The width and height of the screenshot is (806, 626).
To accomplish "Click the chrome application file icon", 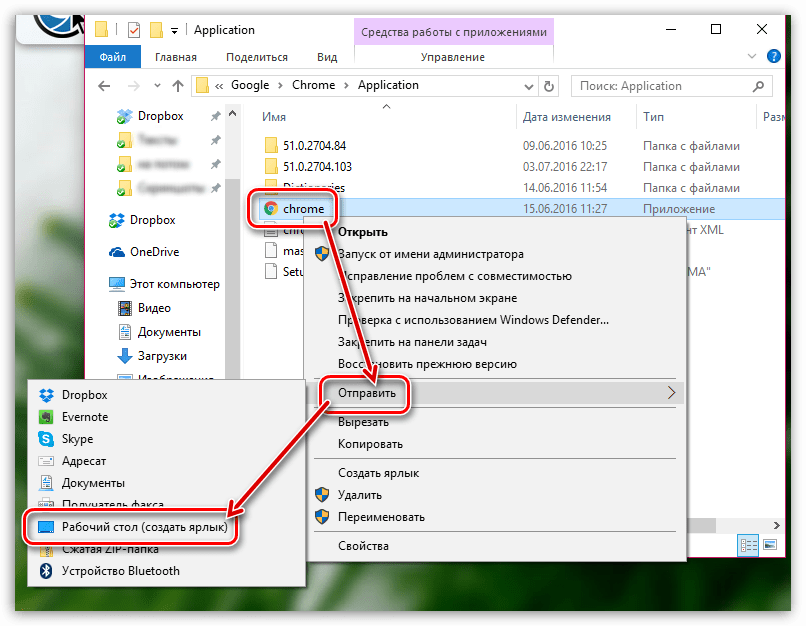I will [269, 208].
